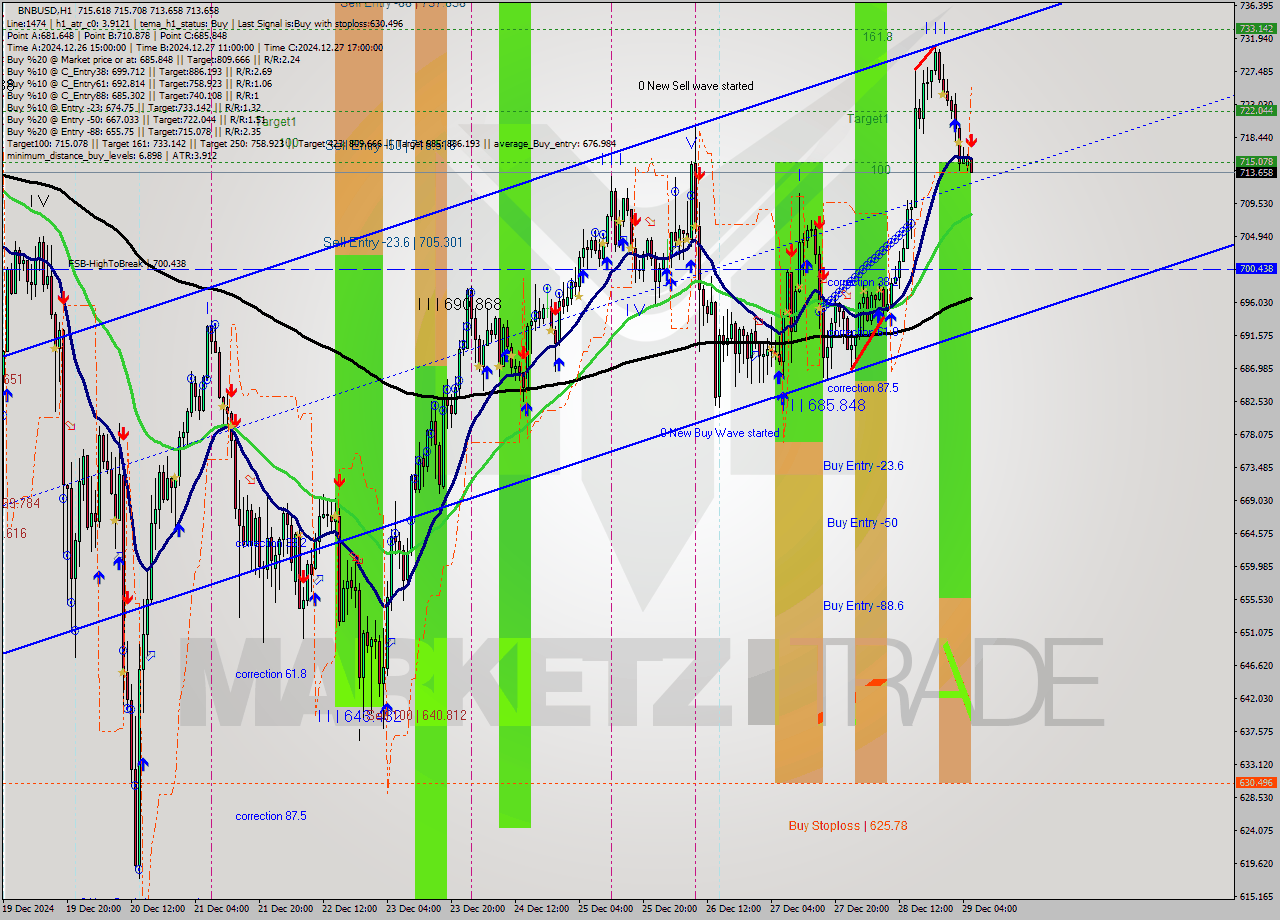This screenshot has width=1280, height=920.
Task: Click the 'Buy Stoploss | 625.78' label
Action: coord(848,825)
